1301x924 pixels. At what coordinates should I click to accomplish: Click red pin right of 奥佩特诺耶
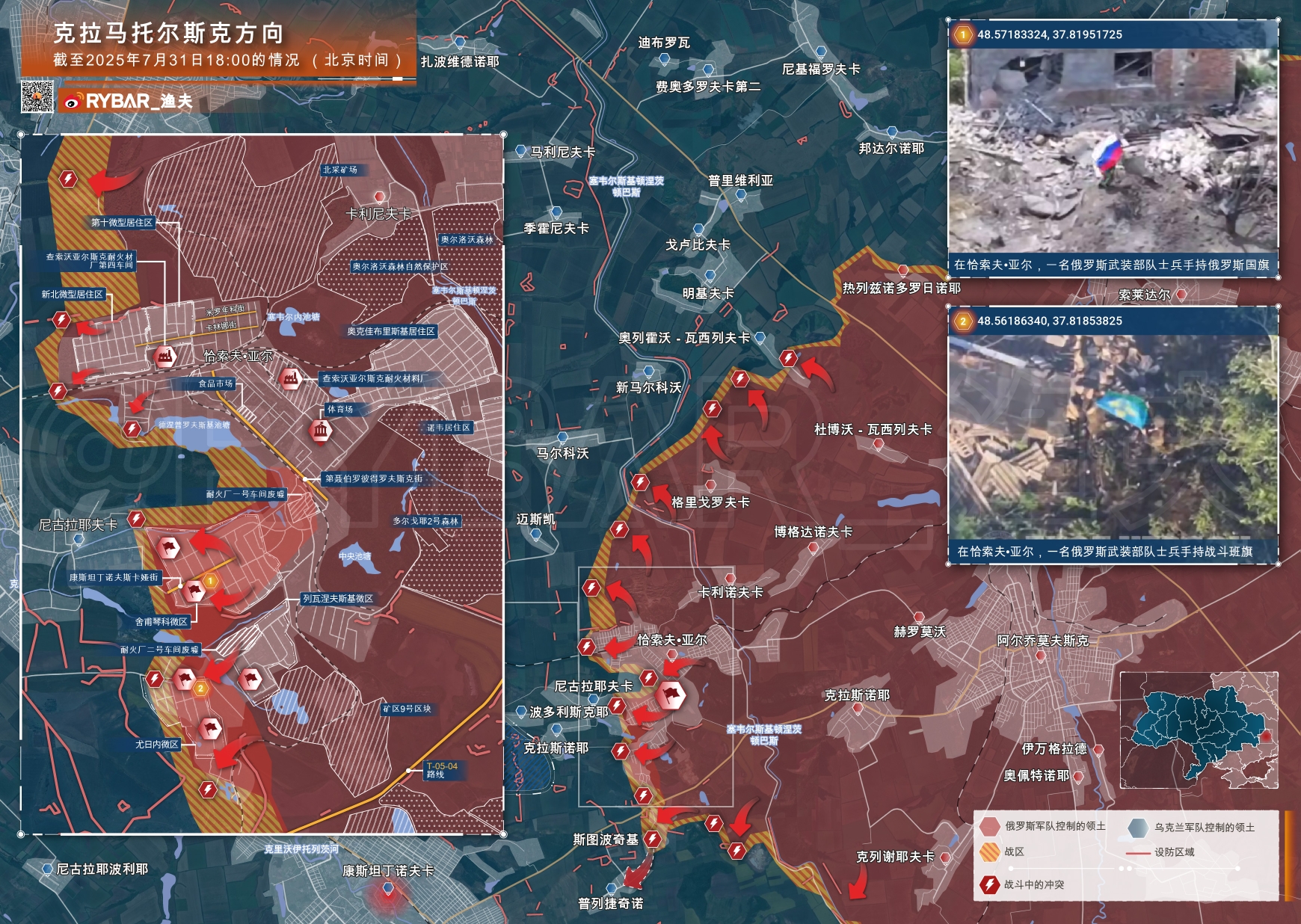(x=1078, y=777)
